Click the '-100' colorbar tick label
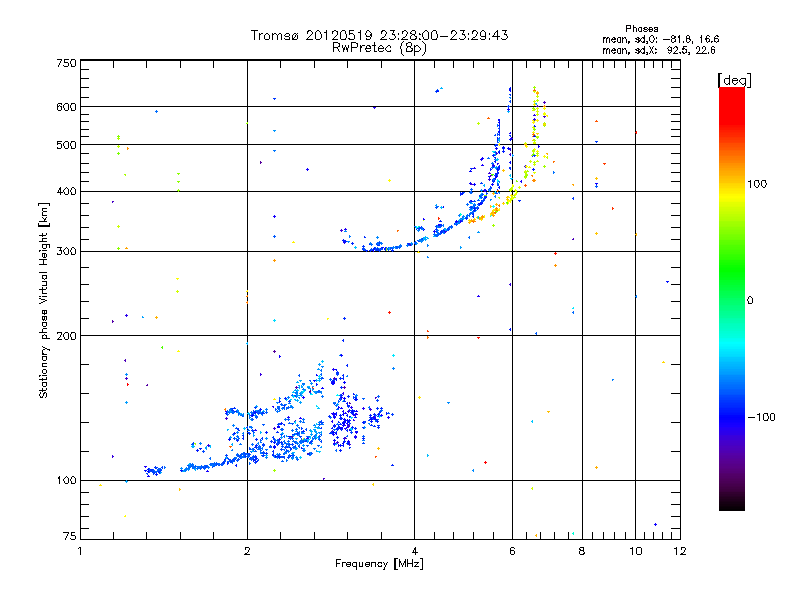 [x=762, y=417]
